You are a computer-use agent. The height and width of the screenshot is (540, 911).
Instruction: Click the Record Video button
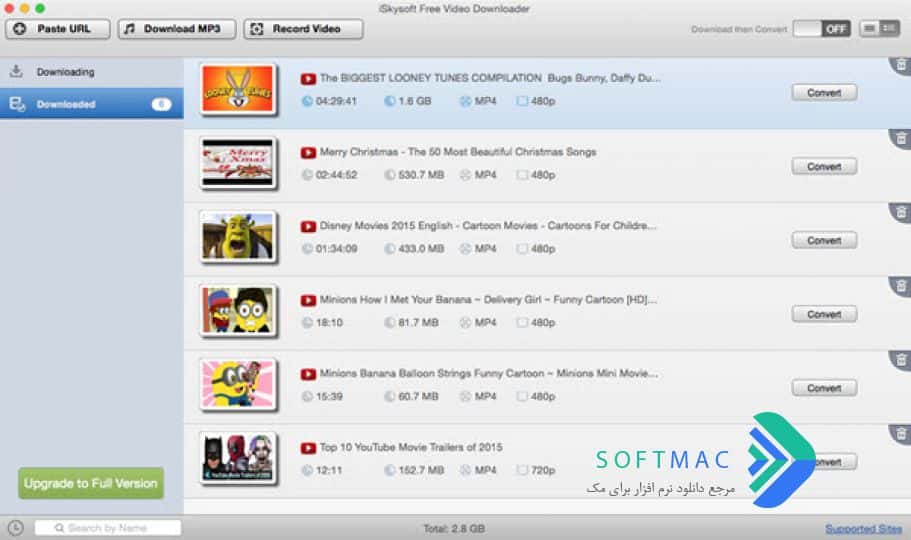coord(303,29)
